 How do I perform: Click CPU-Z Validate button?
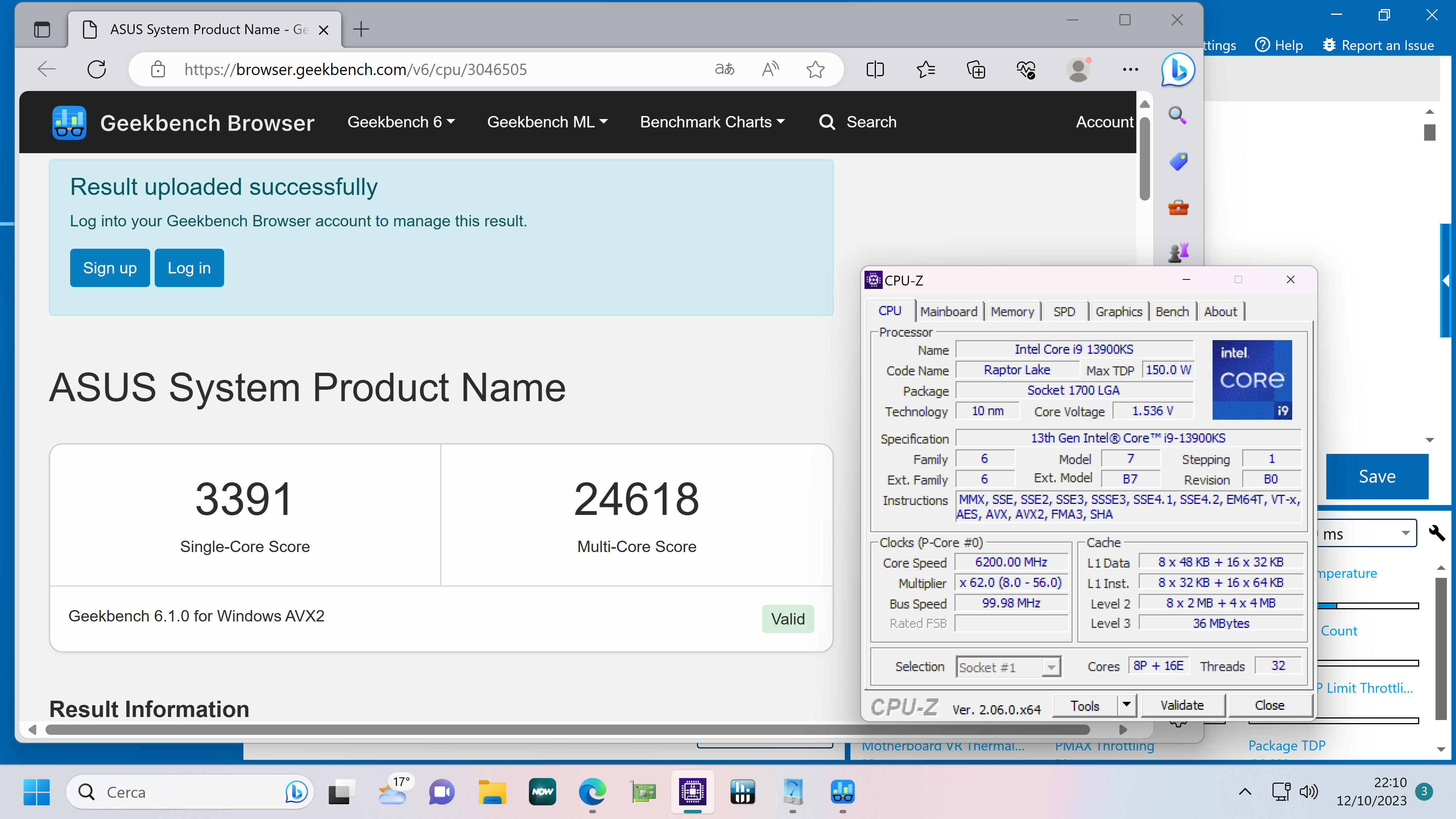tap(1183, 705)
